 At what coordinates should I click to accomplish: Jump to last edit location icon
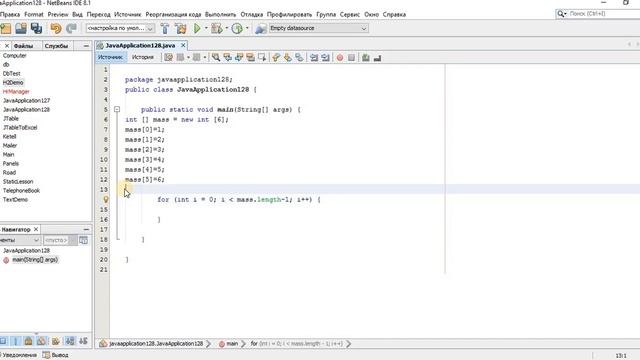(x=168, y=58)
